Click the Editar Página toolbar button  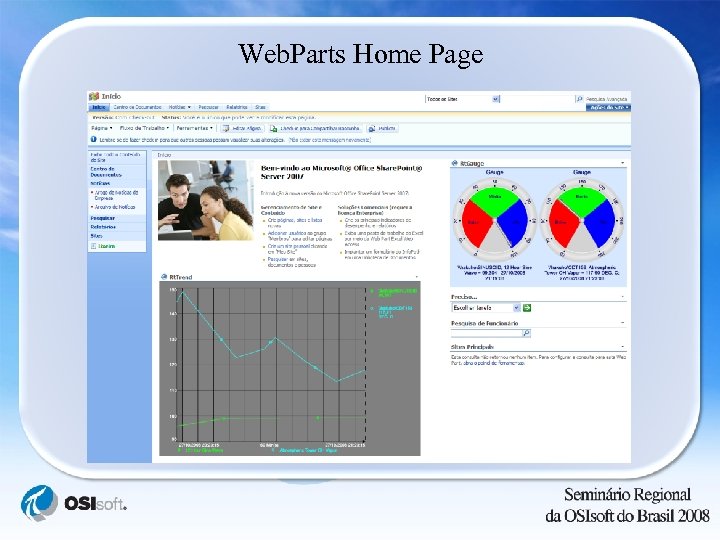coord(242,129)
